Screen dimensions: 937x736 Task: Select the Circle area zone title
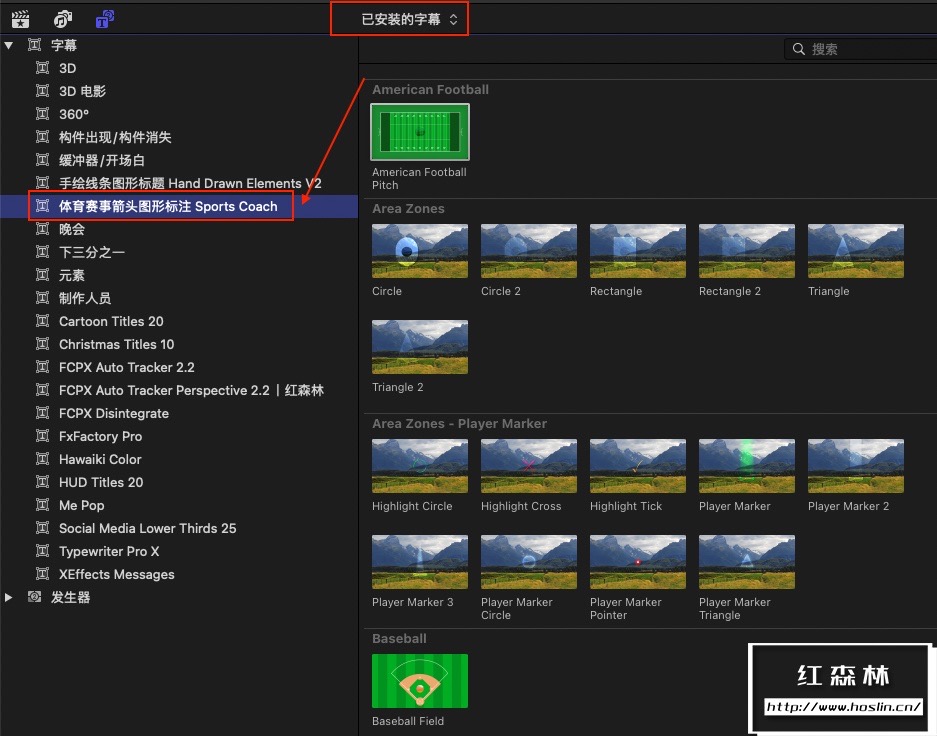pos(419,251)
